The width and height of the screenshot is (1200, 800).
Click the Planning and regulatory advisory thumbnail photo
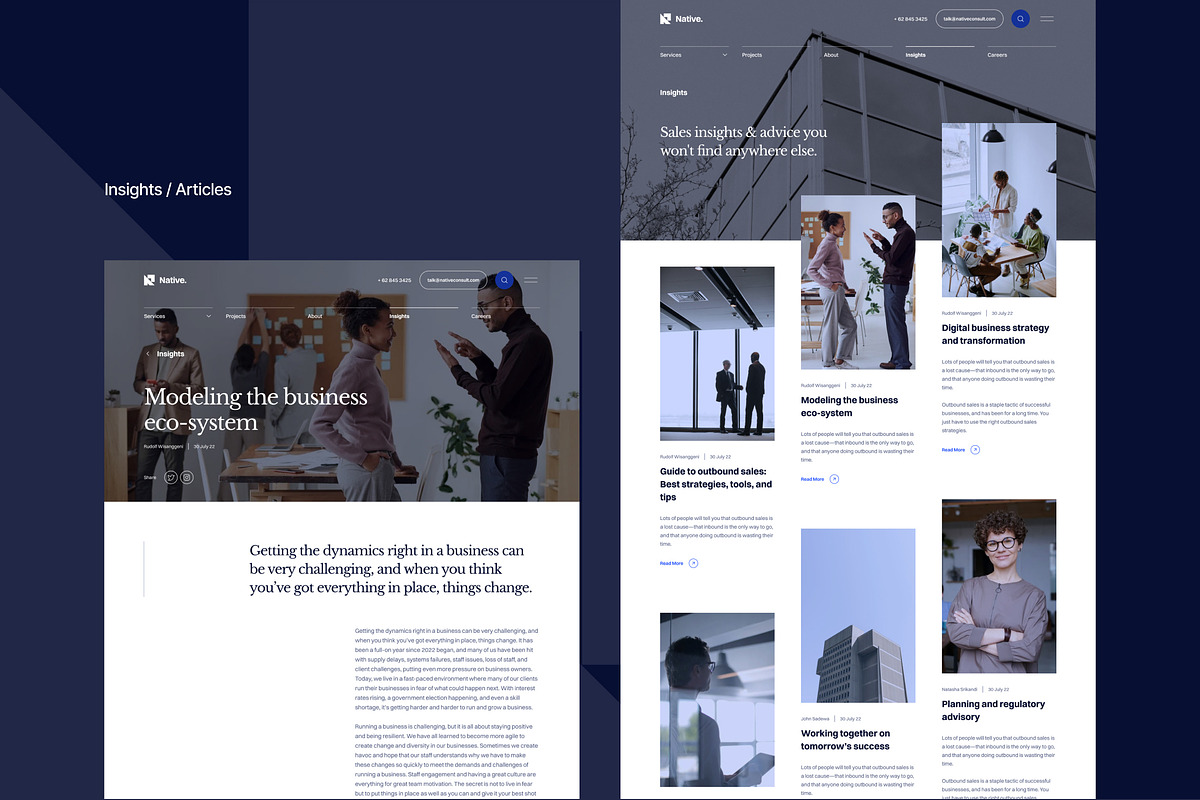[998, 585]
